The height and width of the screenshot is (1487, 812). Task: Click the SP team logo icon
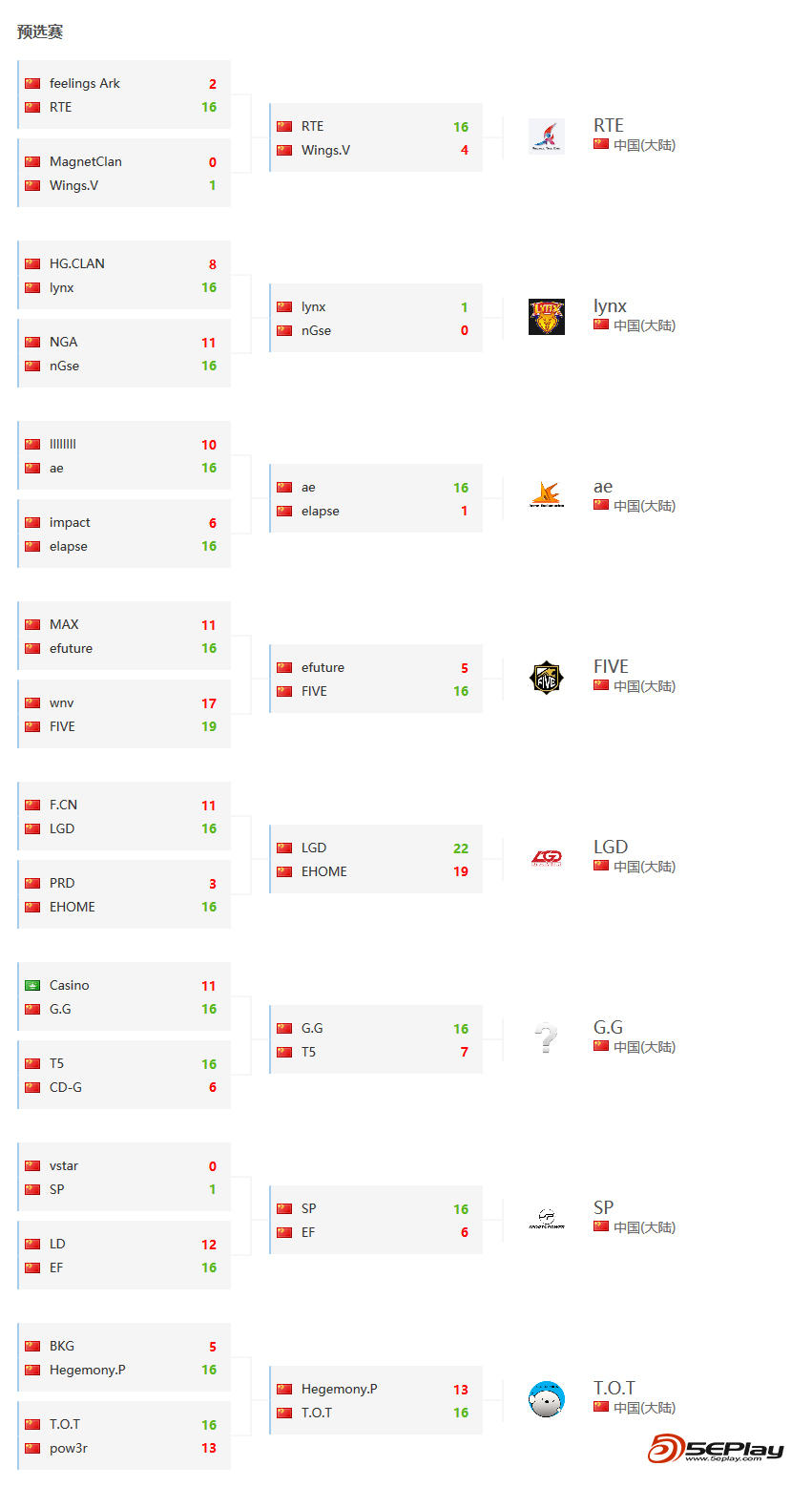click(x=547, y=1219)
